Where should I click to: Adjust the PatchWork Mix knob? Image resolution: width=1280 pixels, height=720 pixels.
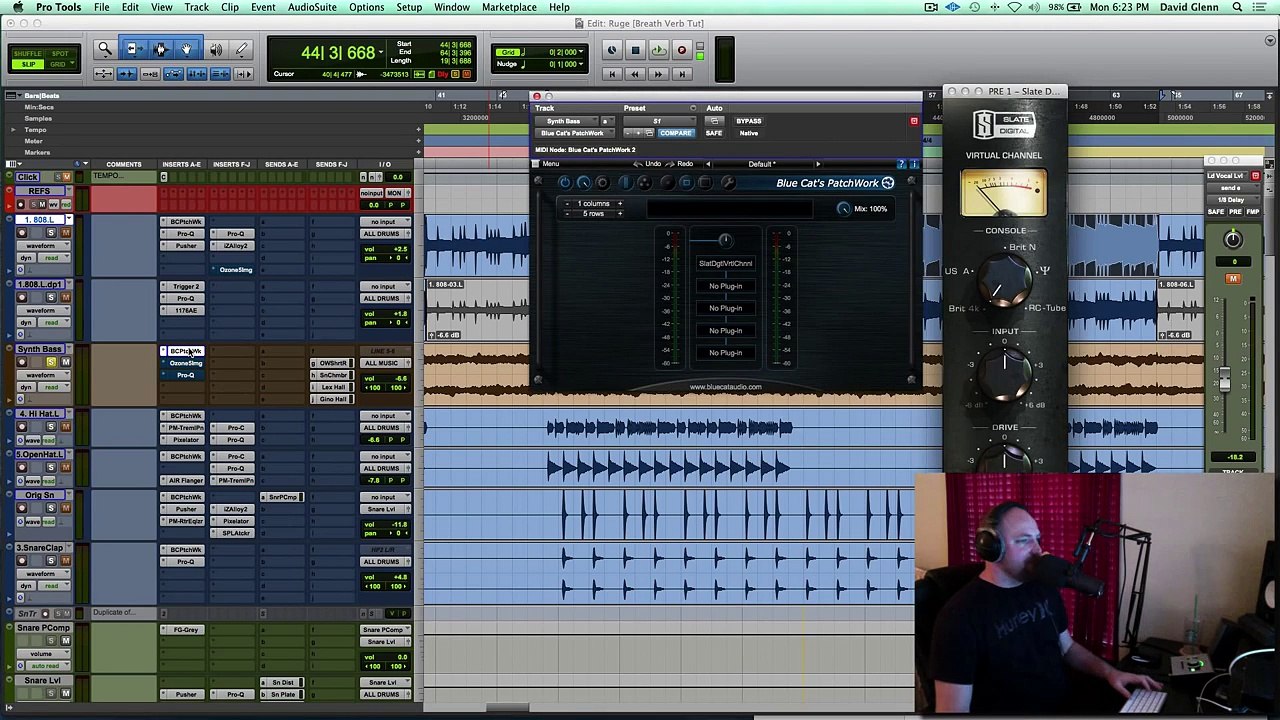(843, 208)
